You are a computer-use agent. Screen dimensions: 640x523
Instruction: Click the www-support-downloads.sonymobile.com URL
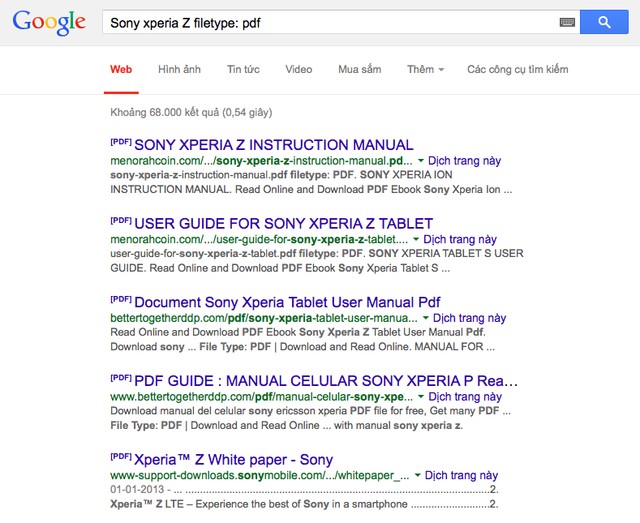click(260, 475)
